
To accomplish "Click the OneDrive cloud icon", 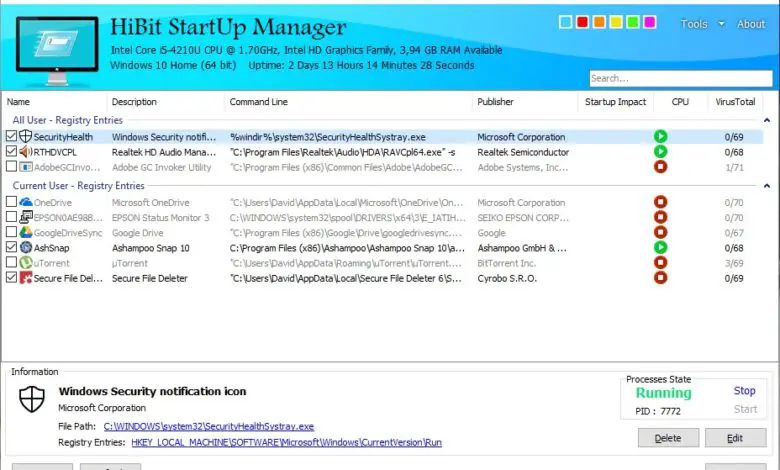I will pos(25,202).
